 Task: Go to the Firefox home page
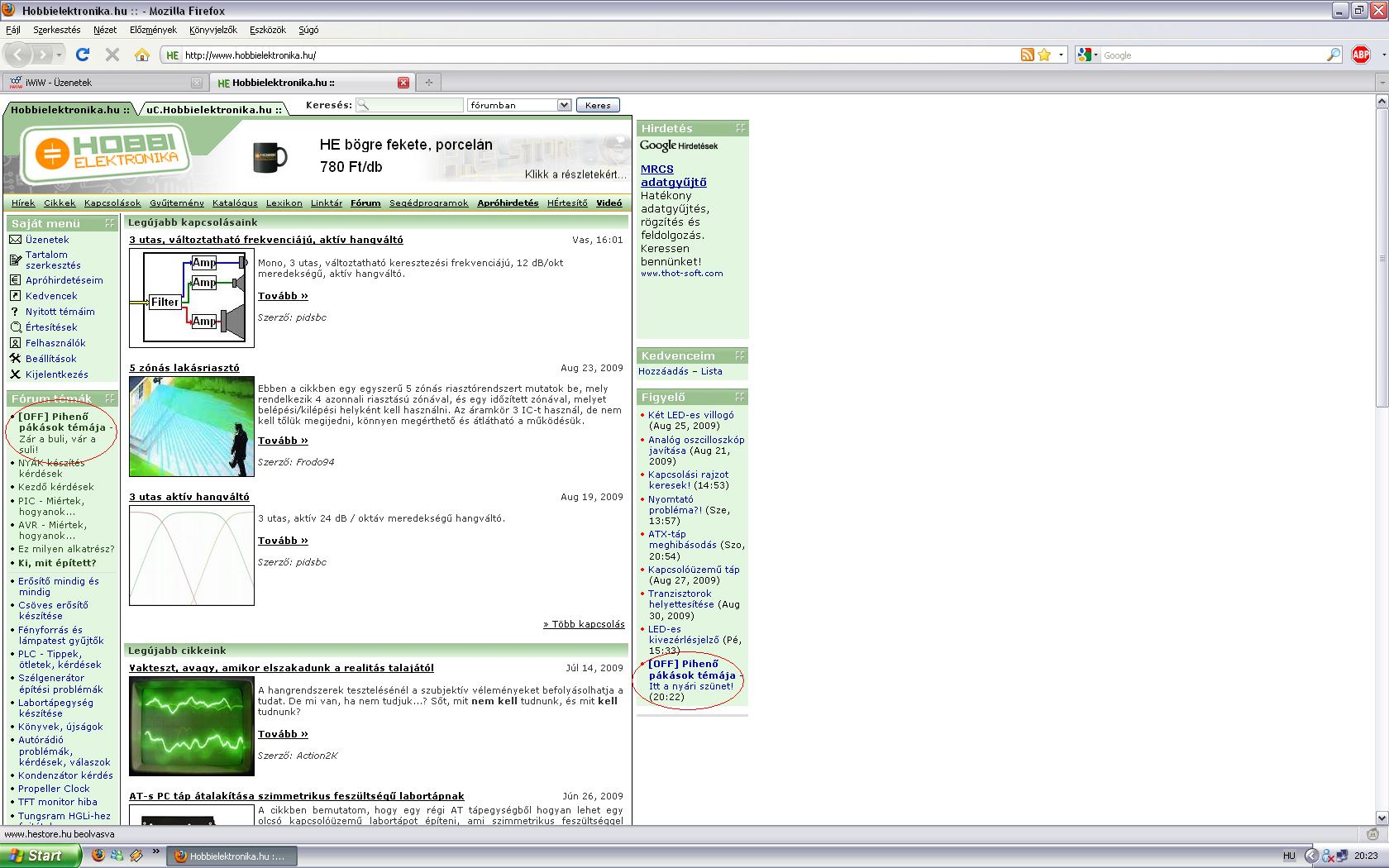pos(142,55)
